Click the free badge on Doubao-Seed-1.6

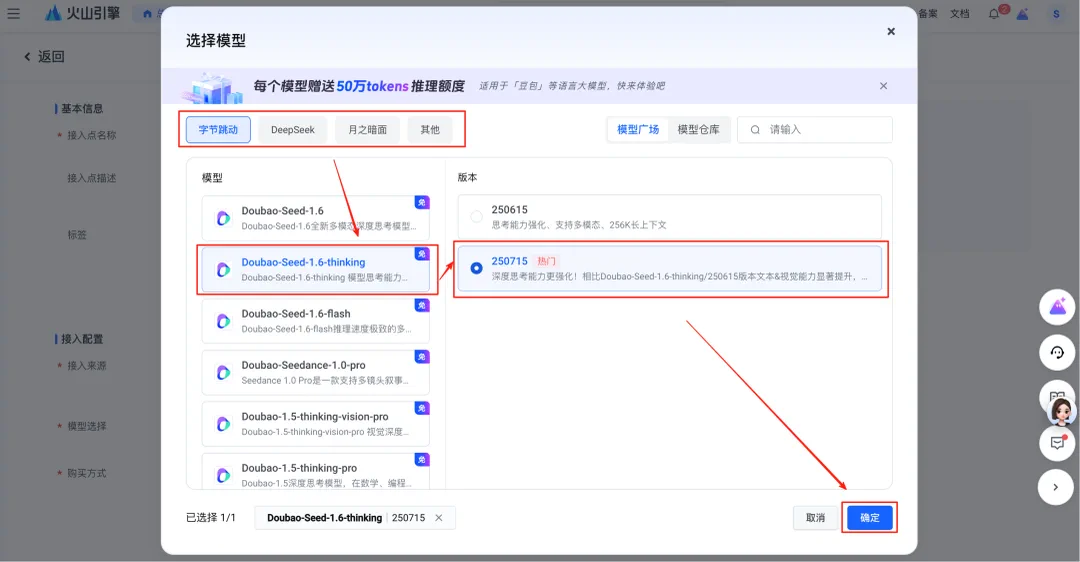(422, 202)
